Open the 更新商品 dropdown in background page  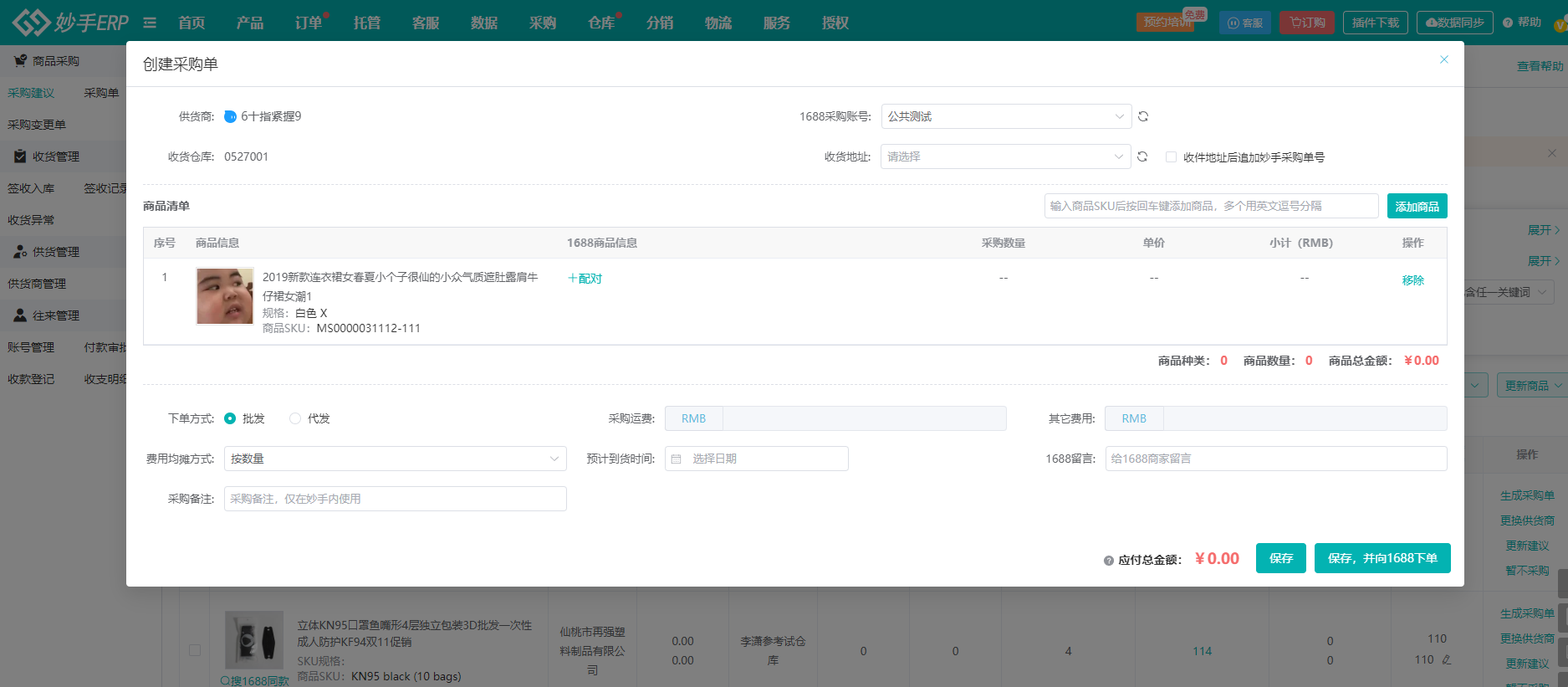click(1532, 386)
